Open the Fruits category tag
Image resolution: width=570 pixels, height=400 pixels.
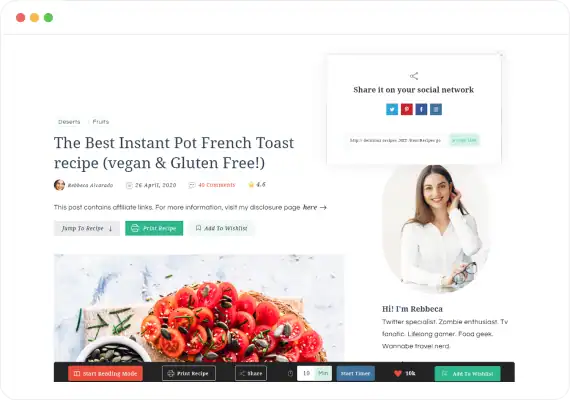pos(101,122)
